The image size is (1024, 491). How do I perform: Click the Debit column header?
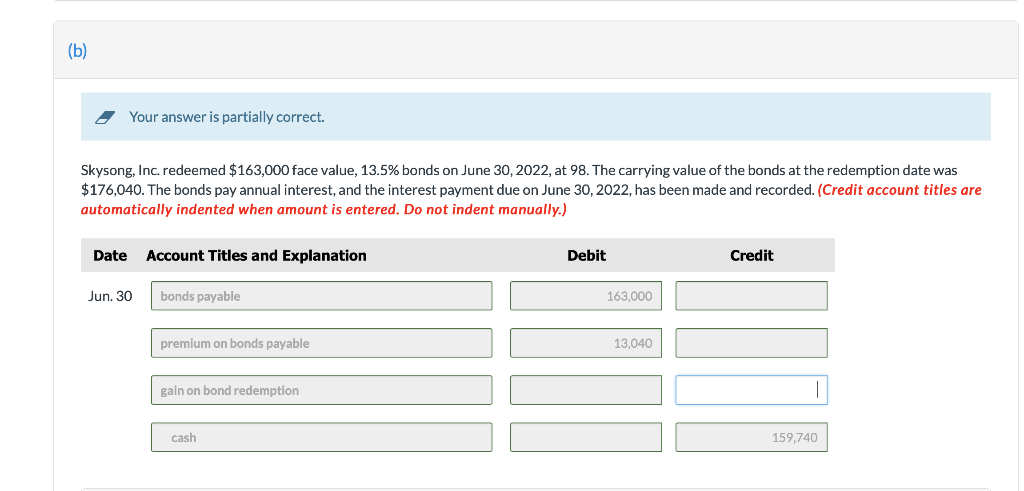586,255
